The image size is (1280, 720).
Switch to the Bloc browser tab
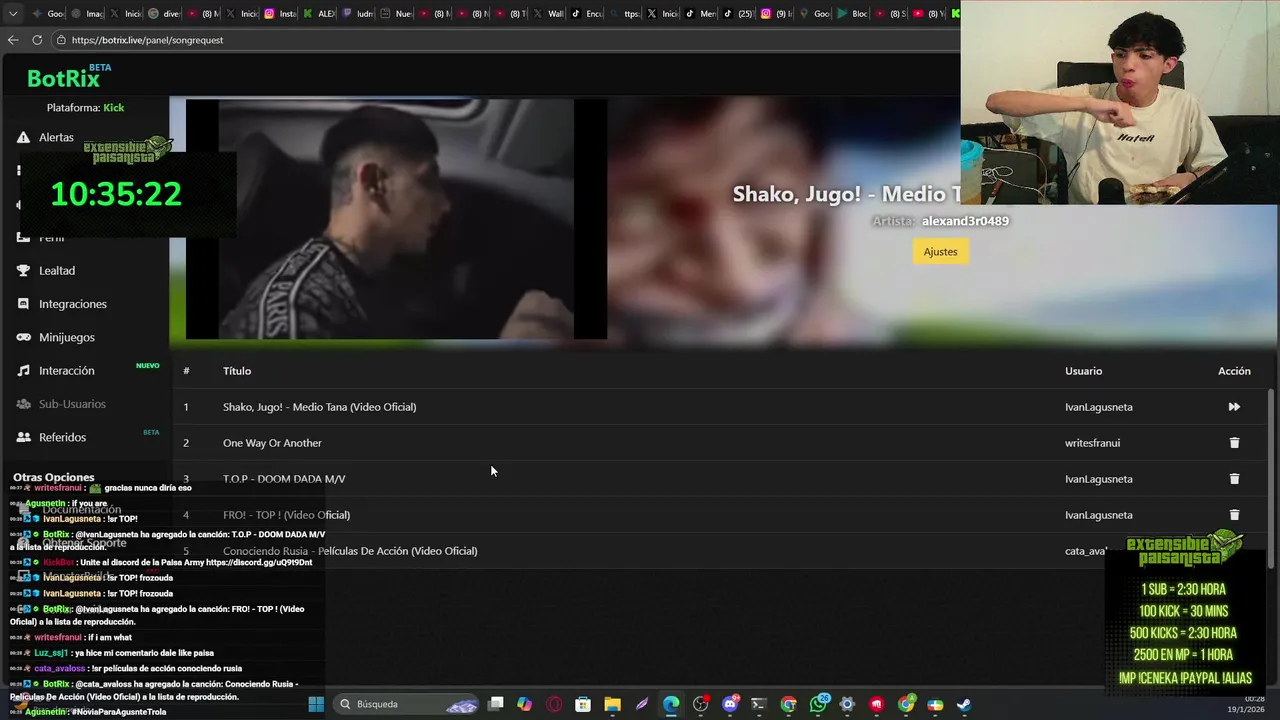click(x=853, y=14)
